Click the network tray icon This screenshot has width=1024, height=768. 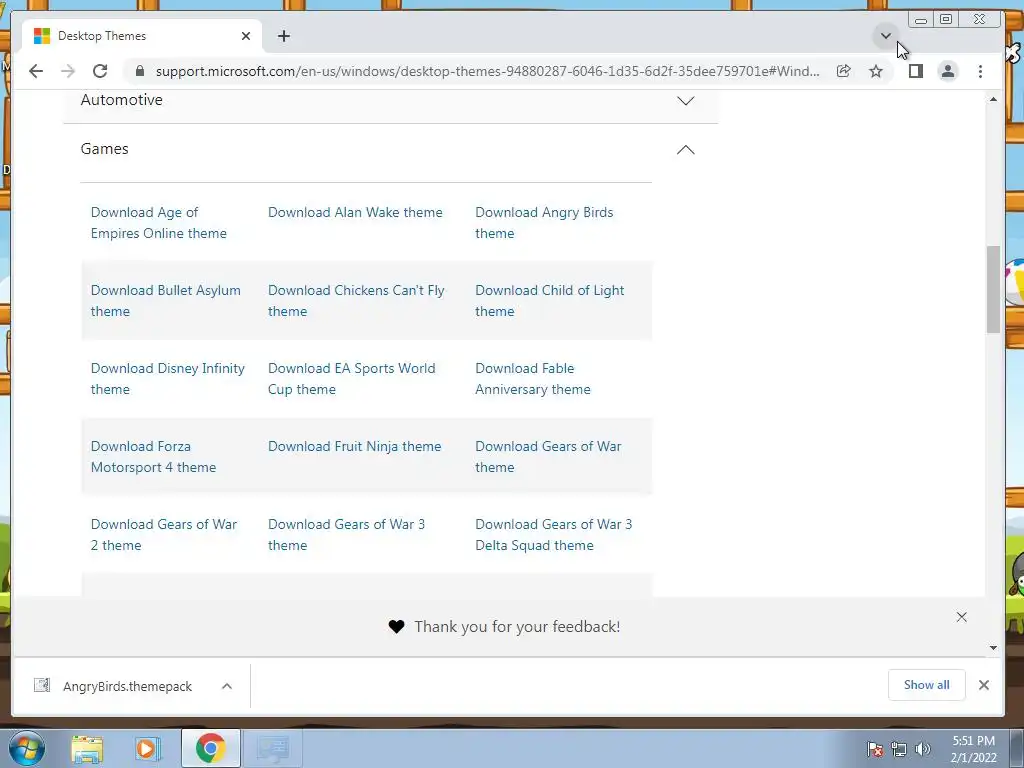899,749
